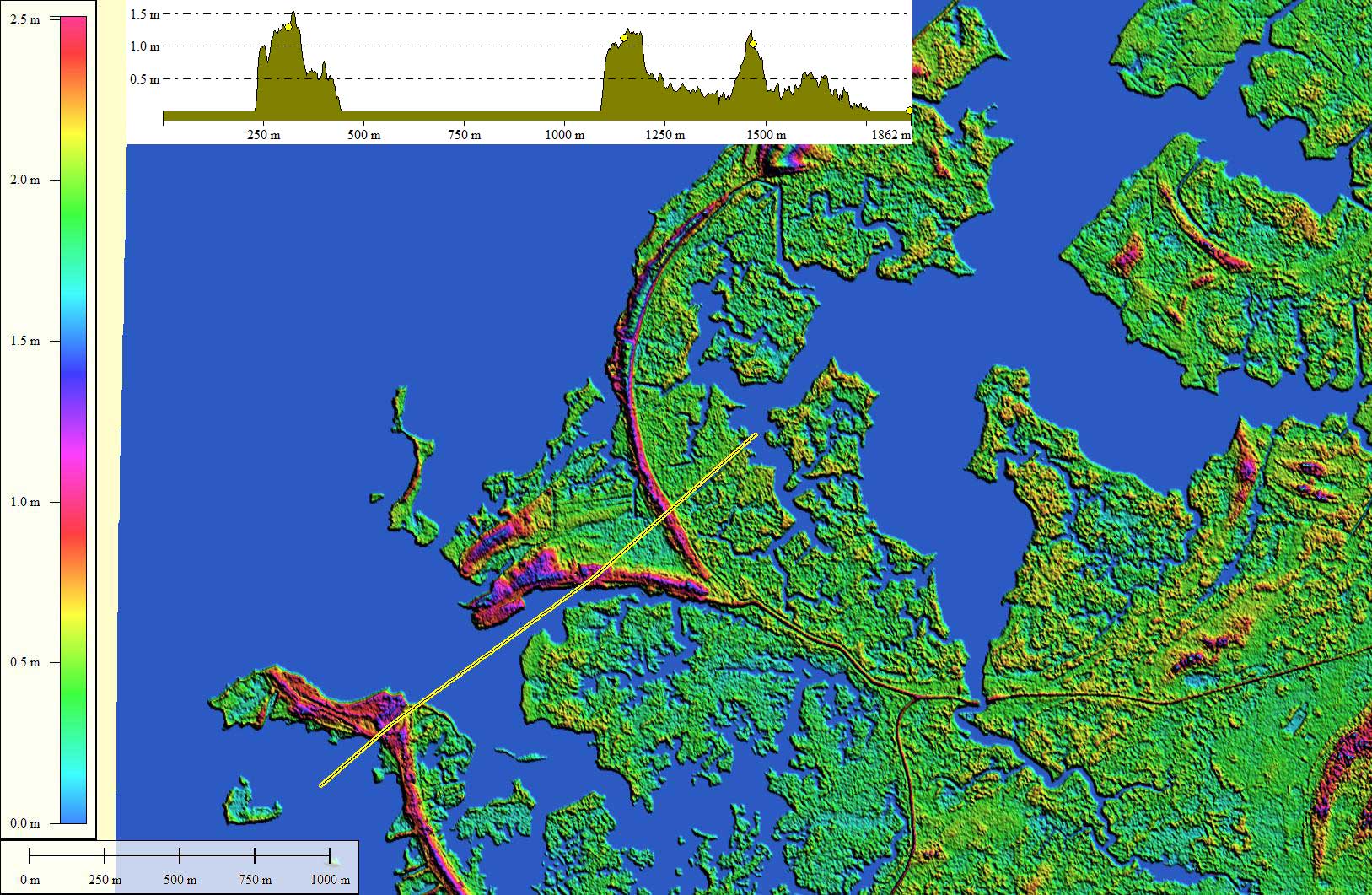Click the 1862 m label on the profile axis
Image resolution: width=1372 pixels, height=895 pixels.
890,135
